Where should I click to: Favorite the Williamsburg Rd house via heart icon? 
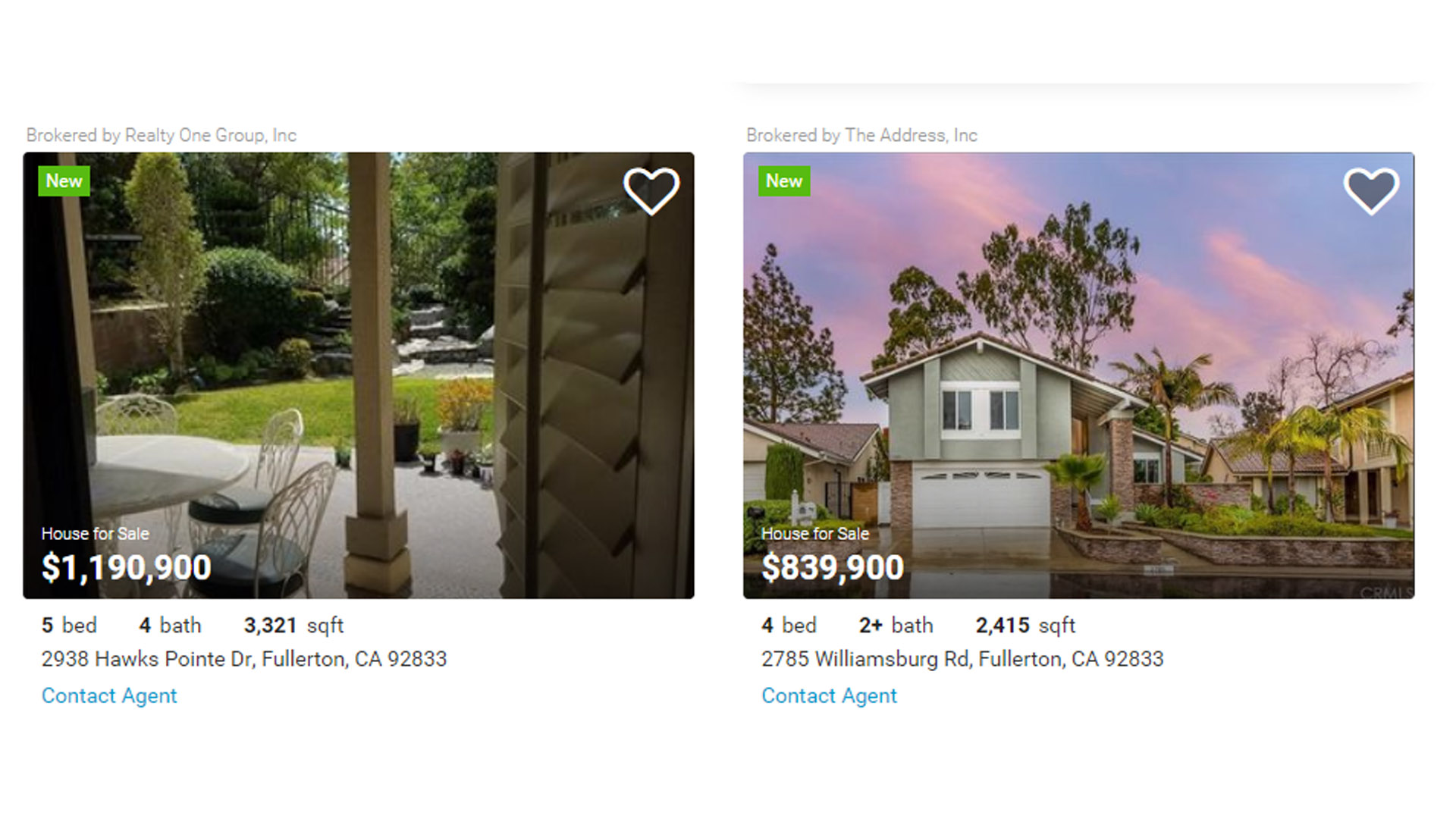(x=1371, y=190)
